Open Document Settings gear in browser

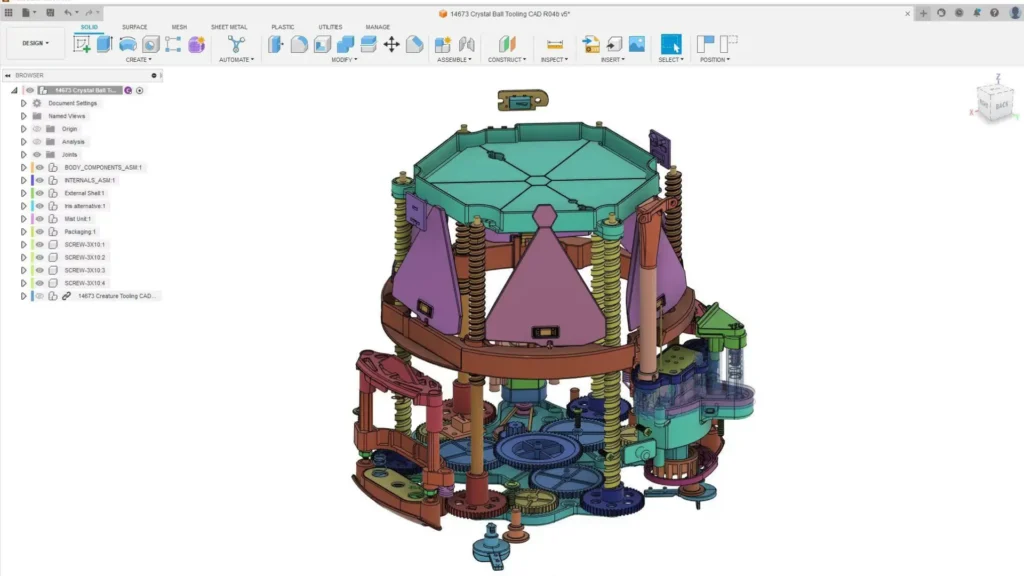coord(37,103)
